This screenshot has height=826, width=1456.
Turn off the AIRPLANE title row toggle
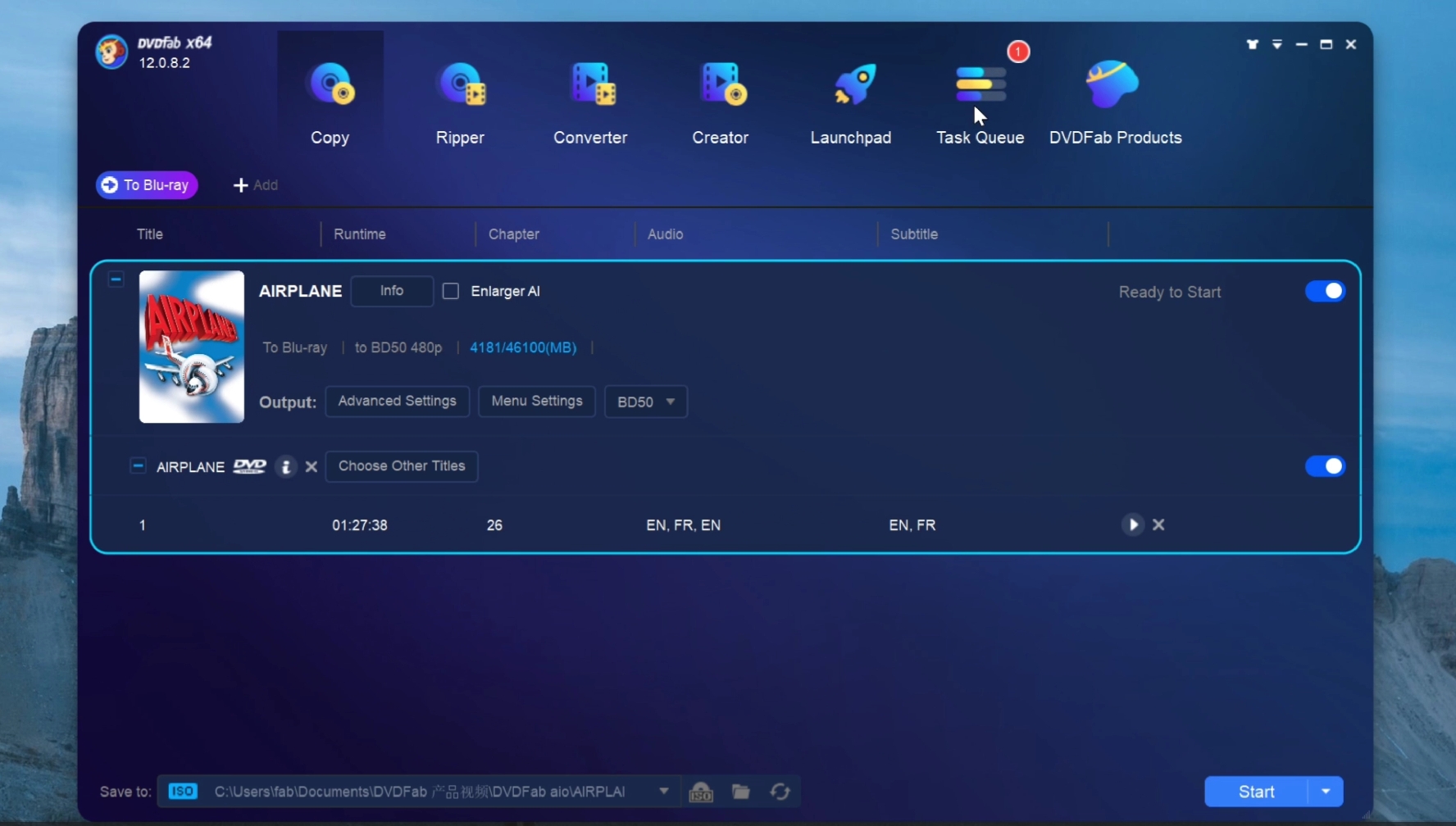[1325, 466]
